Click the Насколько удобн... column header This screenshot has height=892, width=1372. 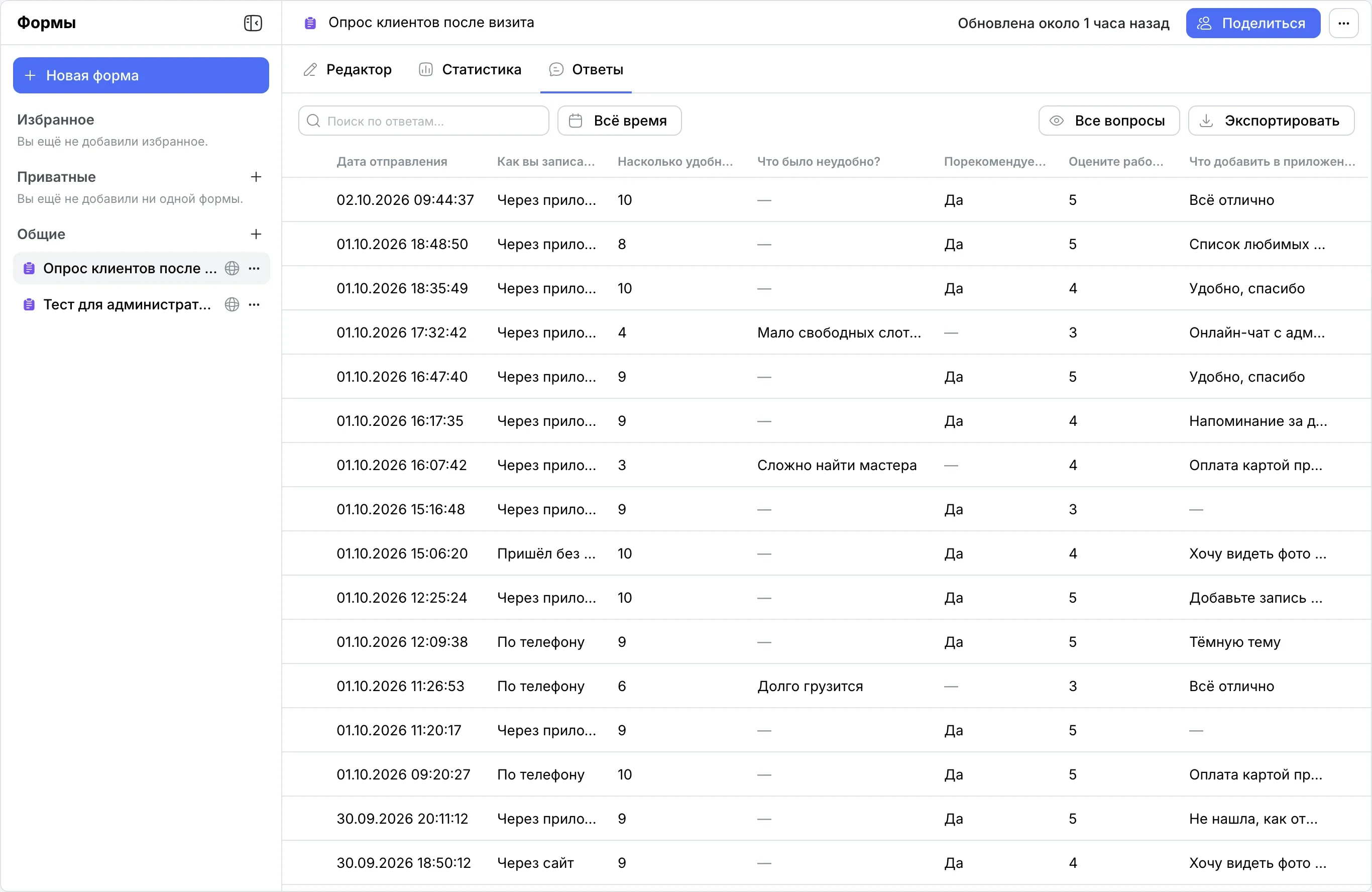pyautogui.click(x=675, y=161)
